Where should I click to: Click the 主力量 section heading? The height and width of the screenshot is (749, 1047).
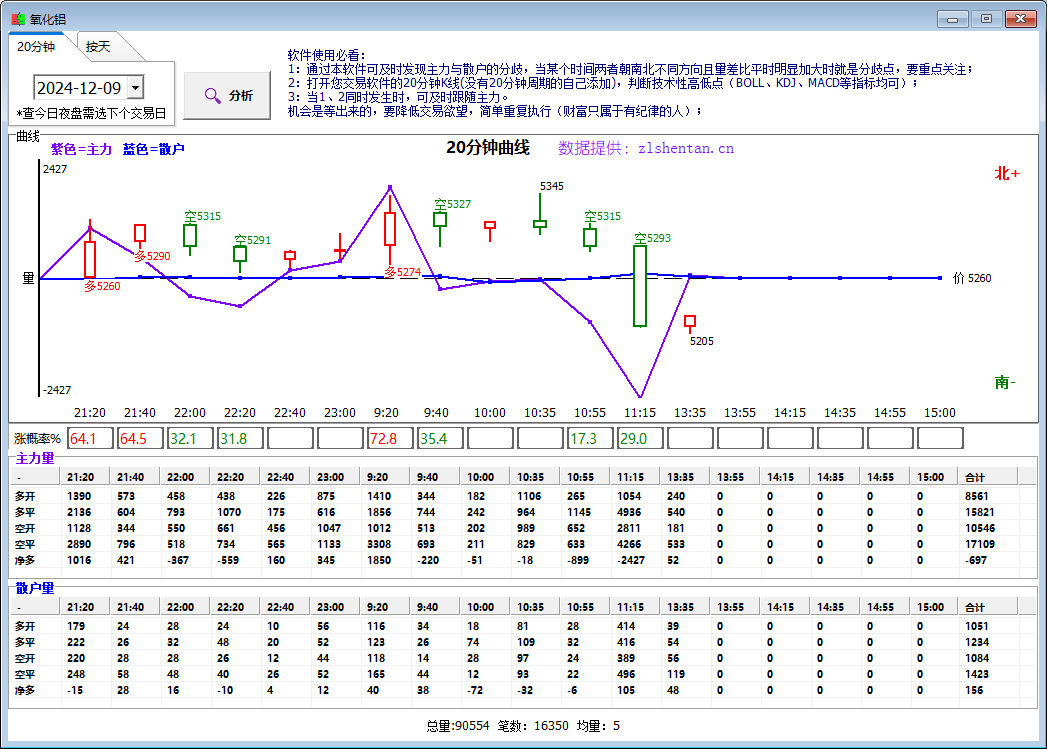(x=35, y=459)
